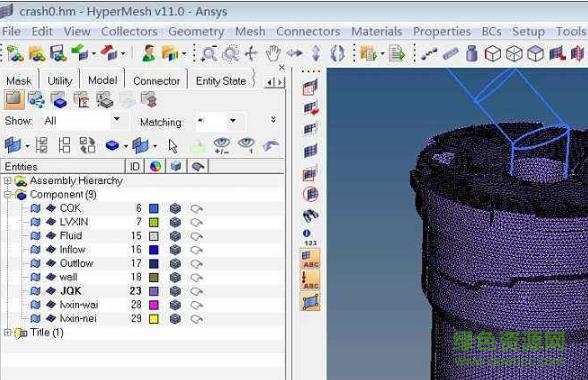The width and height of the screenshot is (588, 380).
Task: Switch to the Utility tab
Action: 60,81
